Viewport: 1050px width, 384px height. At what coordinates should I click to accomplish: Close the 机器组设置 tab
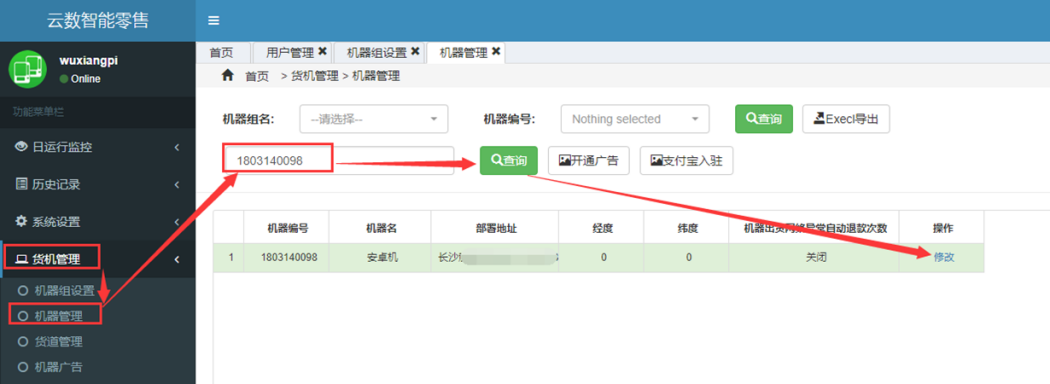tap(415, 51)
